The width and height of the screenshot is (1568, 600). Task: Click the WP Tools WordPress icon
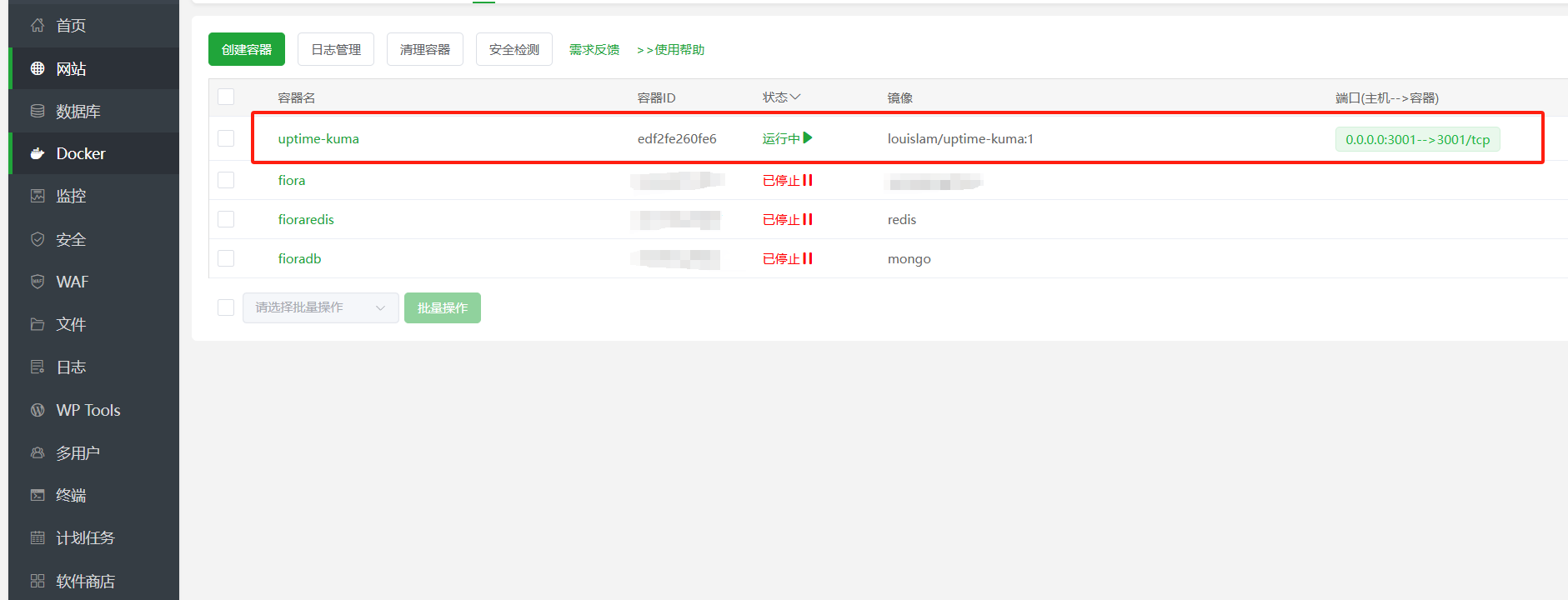tap(38, 410)
